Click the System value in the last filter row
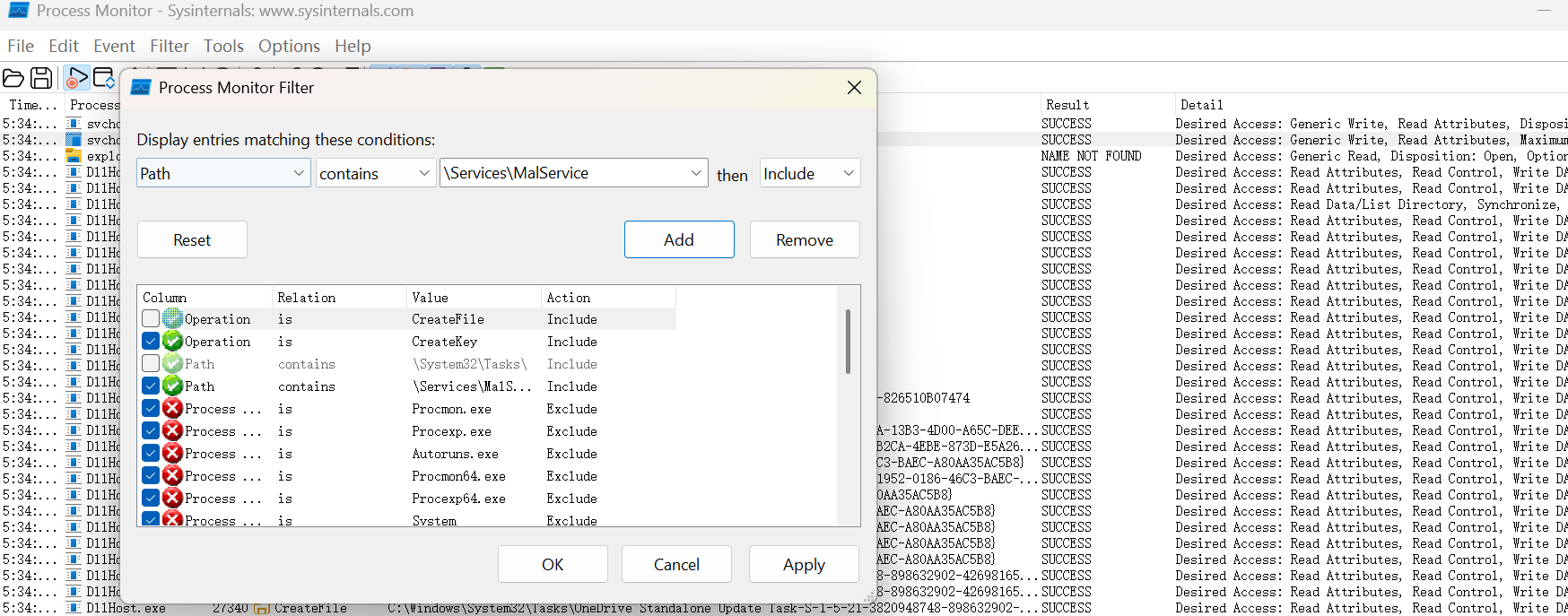 435,520
